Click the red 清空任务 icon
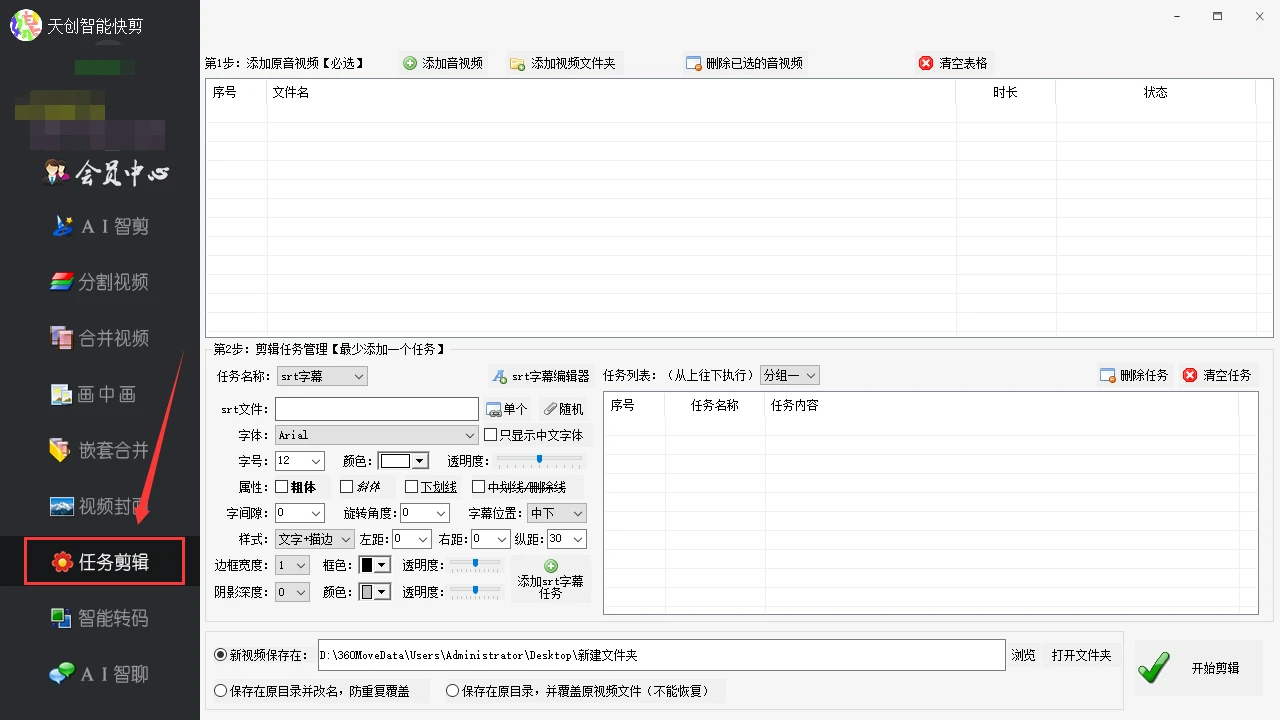This screenshot has height=720, width=1280. pyautogui.click(x=1190, y=375)
